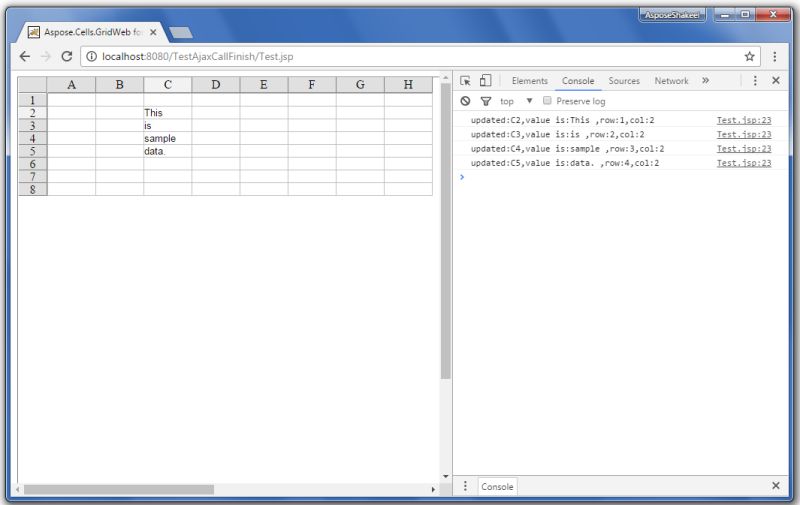This screenshot has width=800, height=505.
Task: Expand more DevTools tabs chevron
Action: coord(705,81)
